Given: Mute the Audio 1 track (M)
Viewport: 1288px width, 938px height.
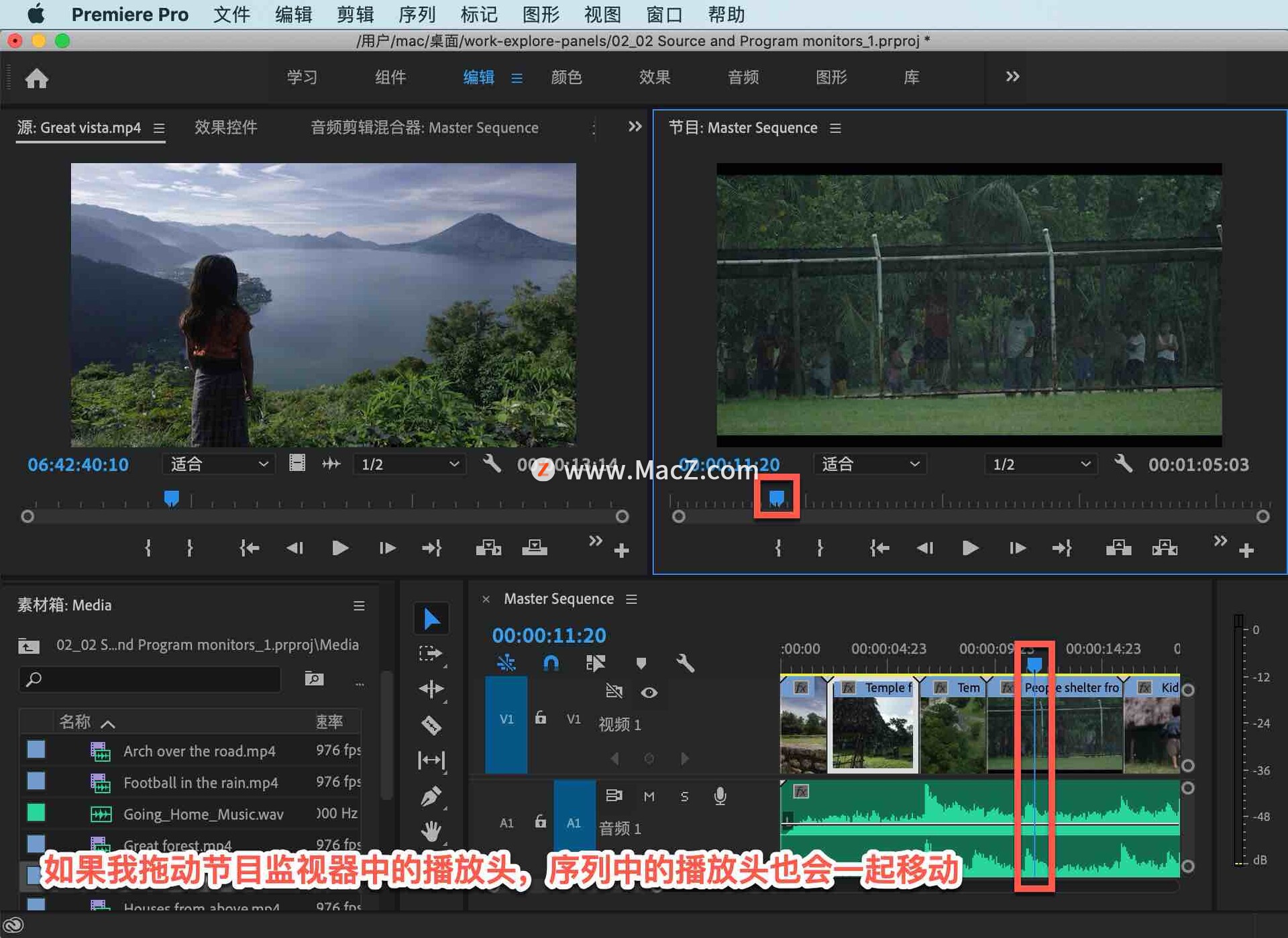Looking at the screenshot, I should tap(649, 796).
